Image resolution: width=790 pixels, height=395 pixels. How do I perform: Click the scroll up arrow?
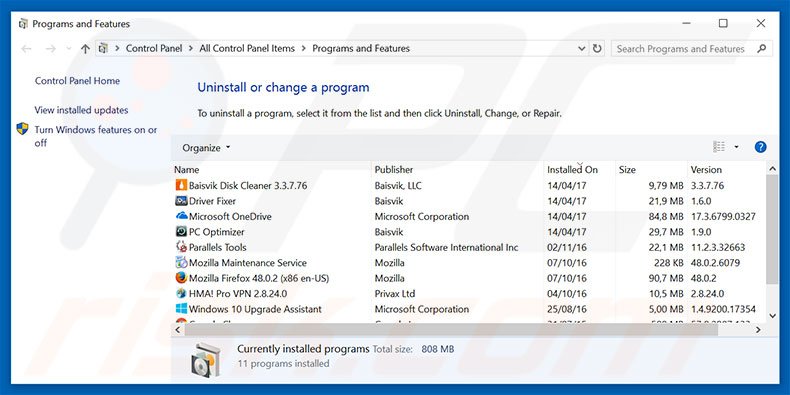[772, 168]
